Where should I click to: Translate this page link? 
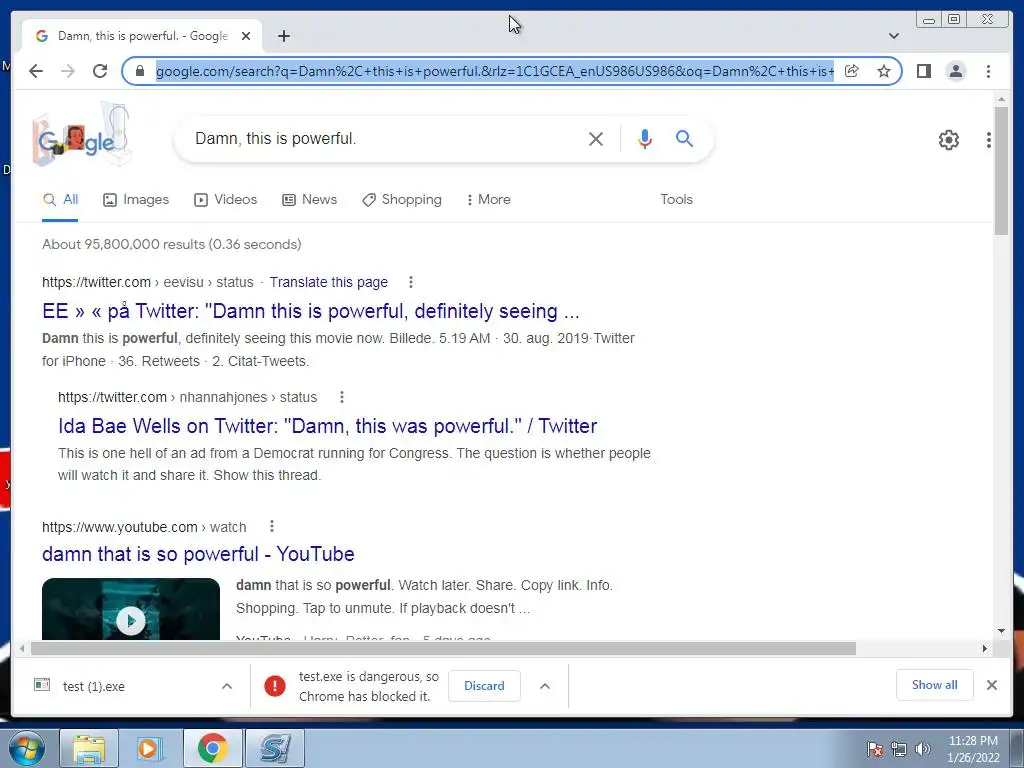tap(328, 282)
